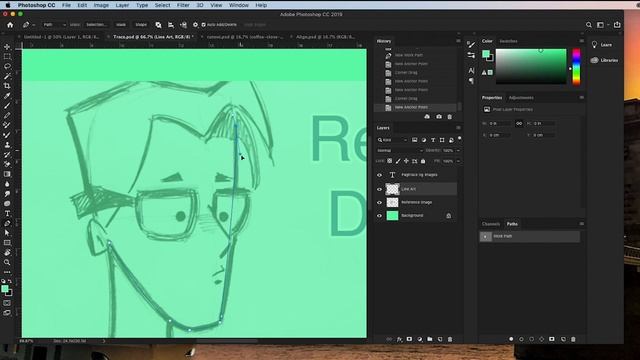
Task: Toggle lock position in Layers panel
Action: coord(406,161)
